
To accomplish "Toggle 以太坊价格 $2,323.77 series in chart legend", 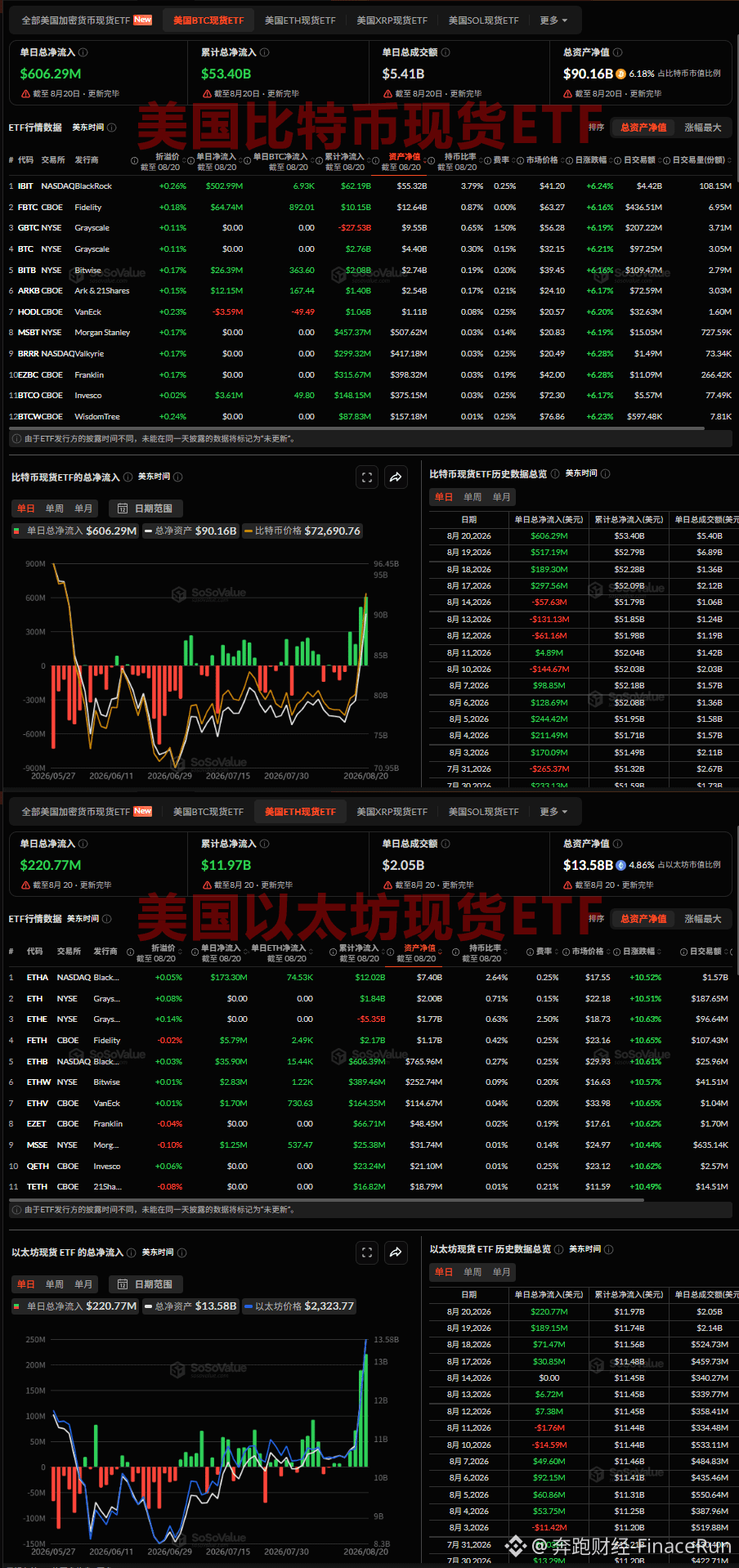I will tap(299, 1306).
